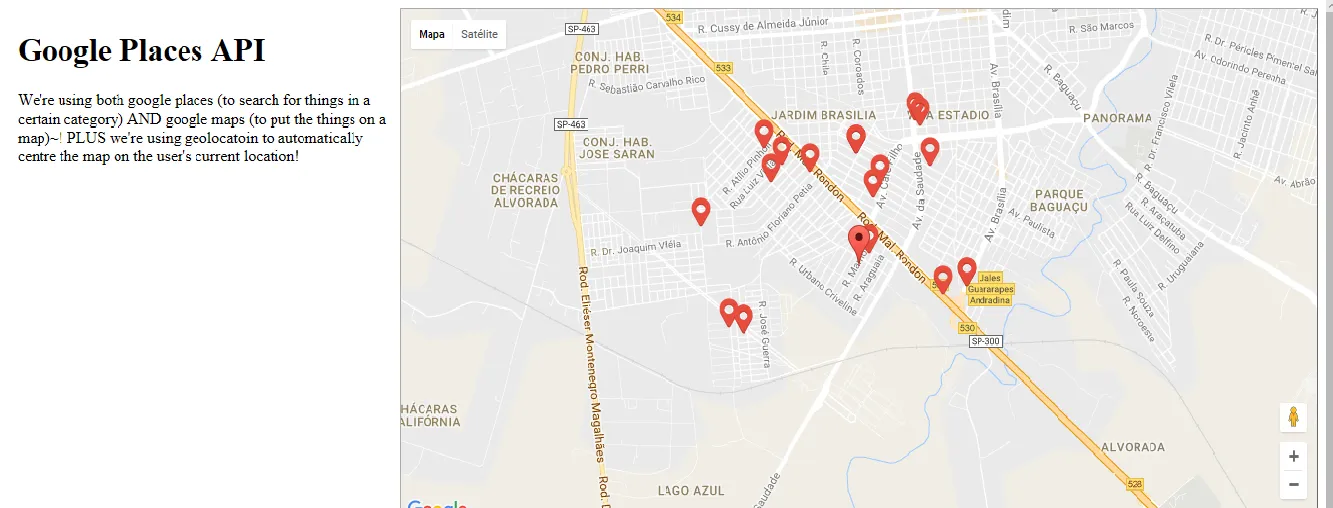The width and height of the screenshot is (1333, 508).
Task: Click the Google Places API heading
Action: (x=142, y=50)
